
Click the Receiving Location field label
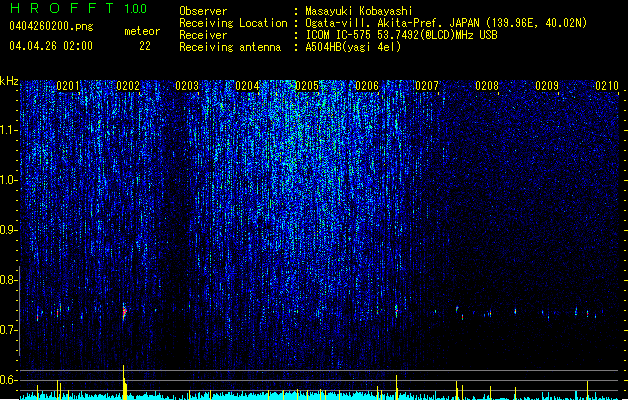[233, 23]
